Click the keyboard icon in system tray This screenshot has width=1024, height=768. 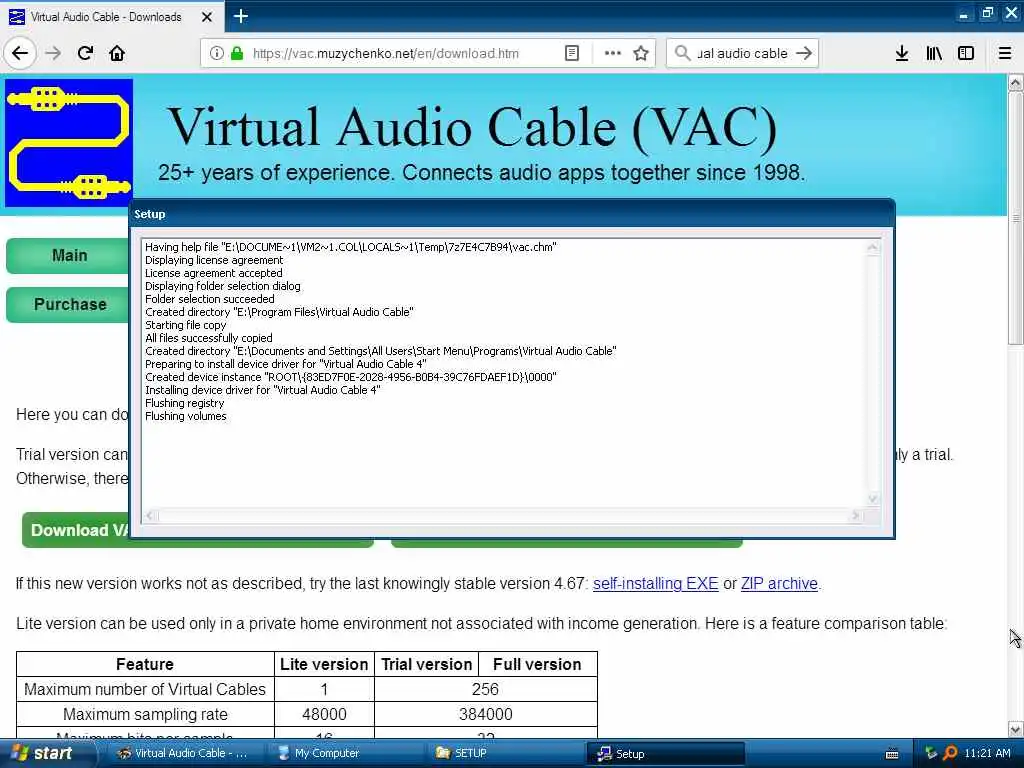tap(891, 754)
